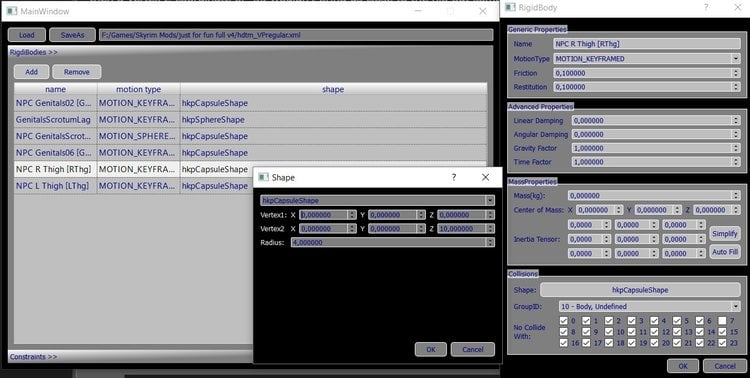The width and height of the screenshot is (750, 378).
Task: Click the Load button in MainWindow
Action: [x=27, y=35]
